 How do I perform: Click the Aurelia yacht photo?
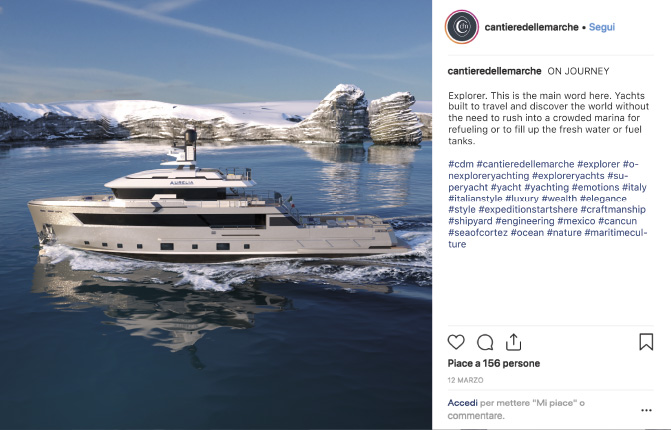click(216, 215)
